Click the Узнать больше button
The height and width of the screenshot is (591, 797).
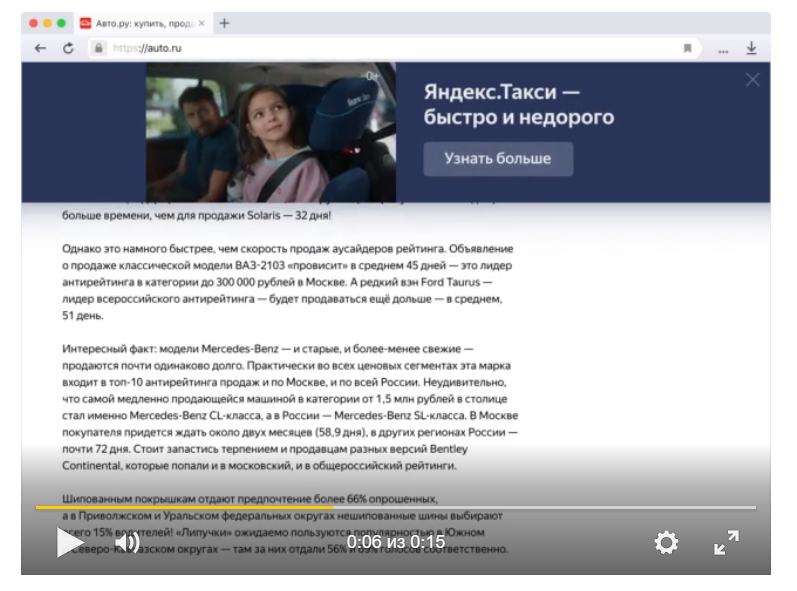pos(498,159)
